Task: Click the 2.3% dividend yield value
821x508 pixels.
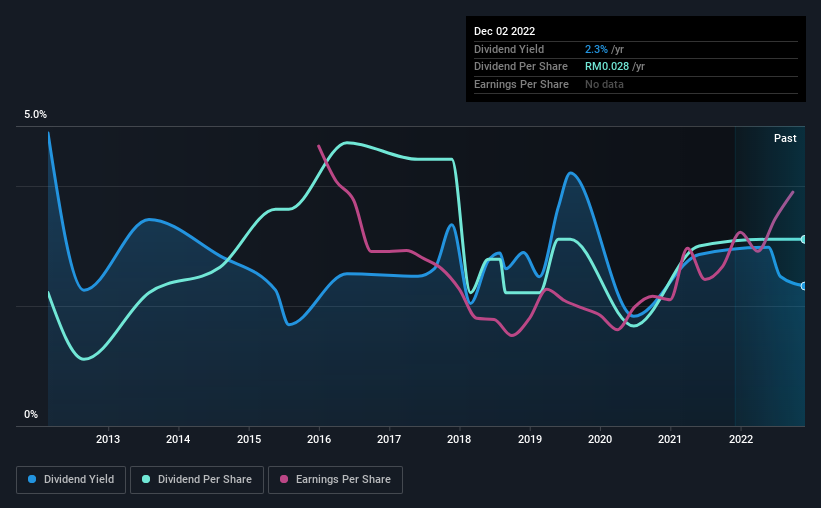Action: pos(596,49)
